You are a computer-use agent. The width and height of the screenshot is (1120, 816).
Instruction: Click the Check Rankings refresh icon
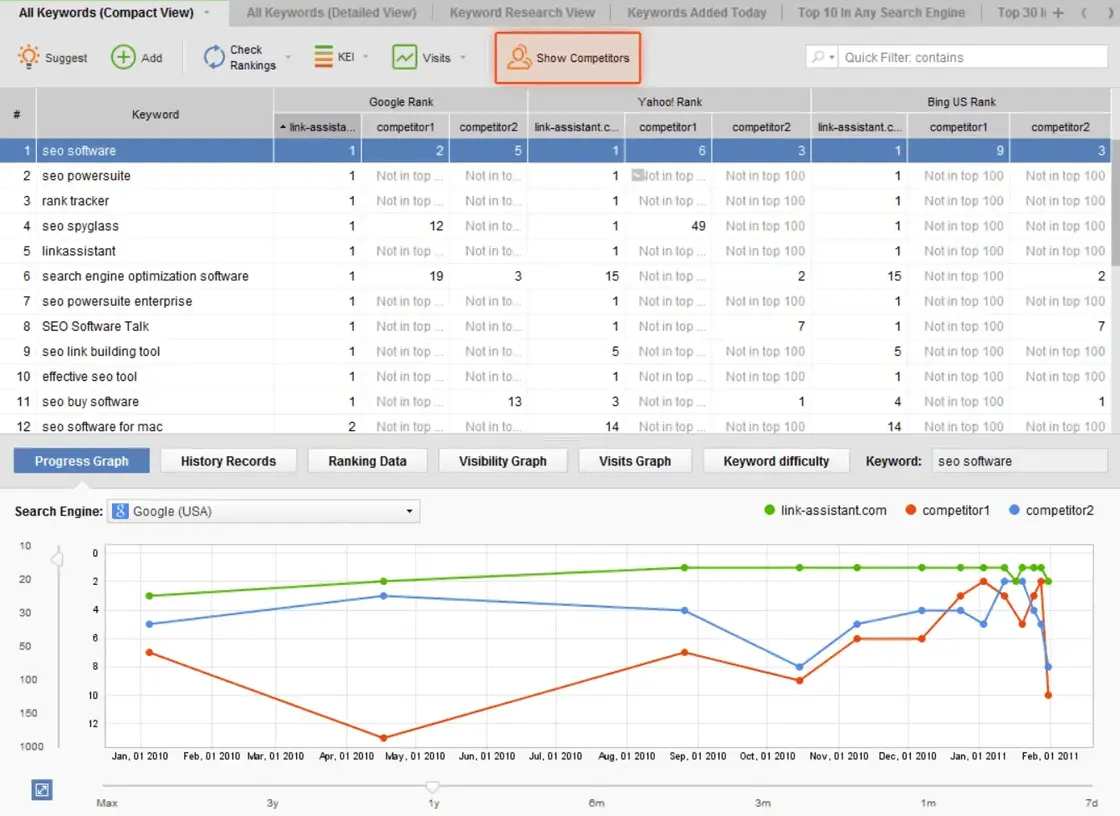(214, 57)
